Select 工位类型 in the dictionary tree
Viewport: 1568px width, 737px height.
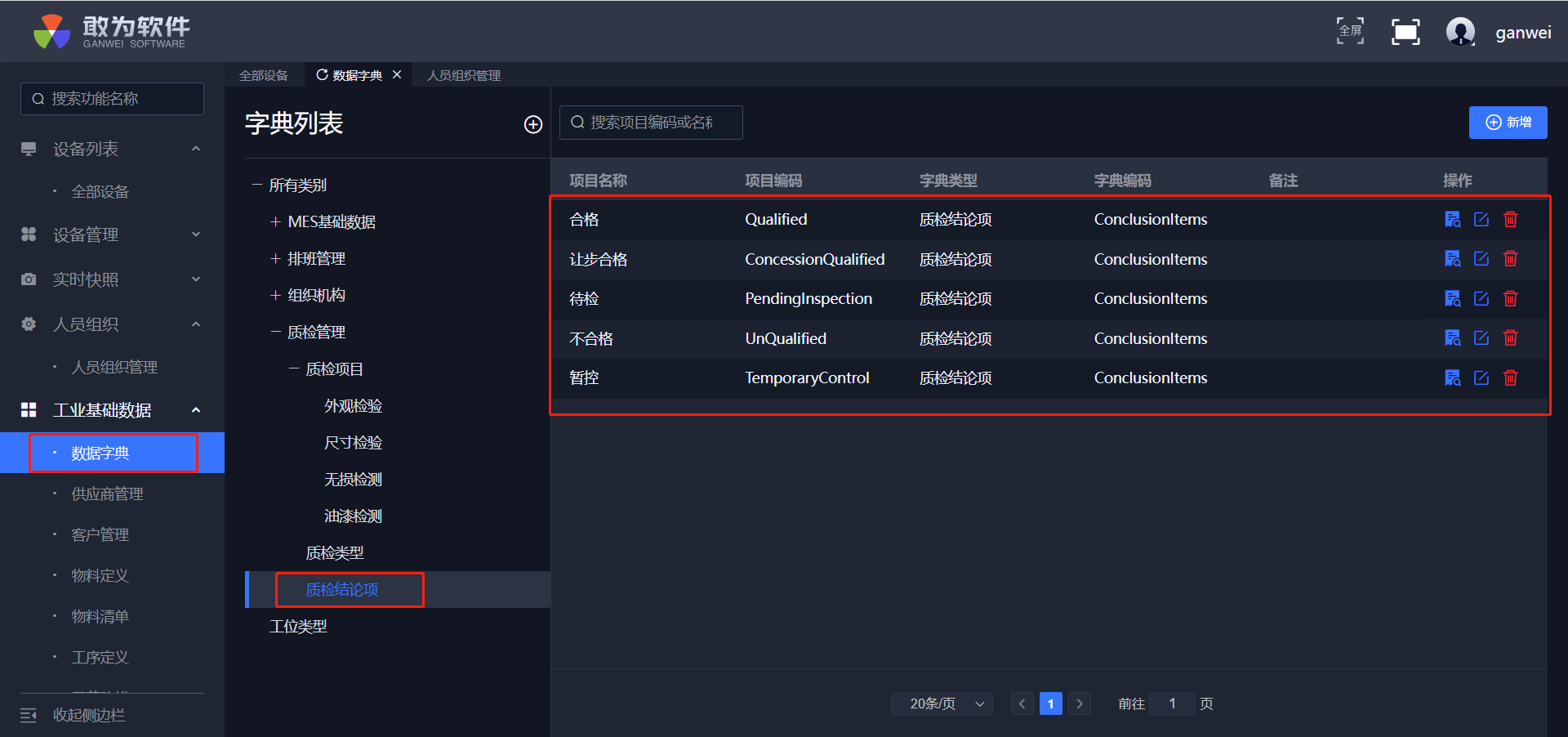click(298, 627)
